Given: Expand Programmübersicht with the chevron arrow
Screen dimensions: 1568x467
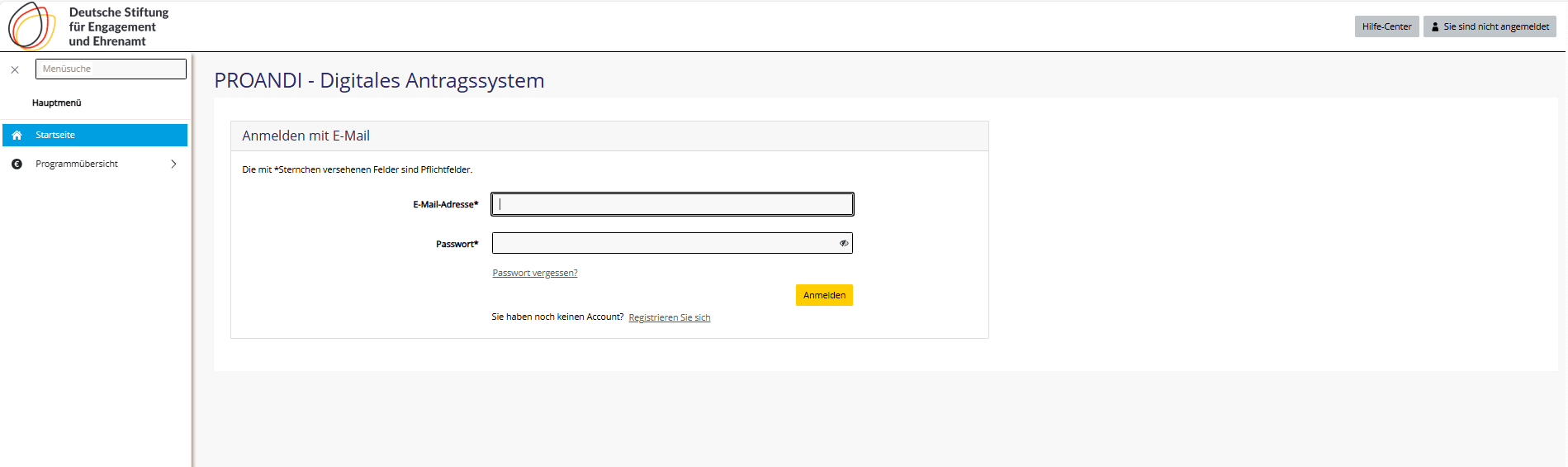Looking at the screenshot, I should [x=173, y=164].
